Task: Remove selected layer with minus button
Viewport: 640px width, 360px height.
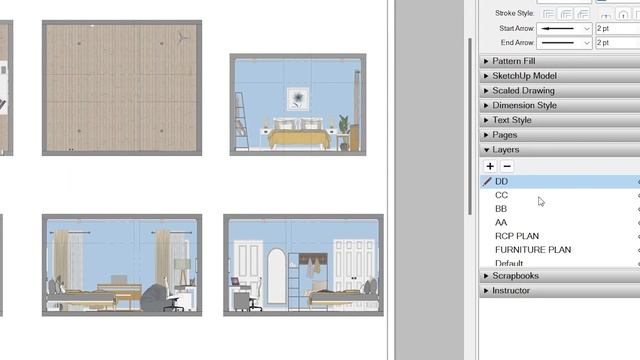Action: [x=507, y=167]
